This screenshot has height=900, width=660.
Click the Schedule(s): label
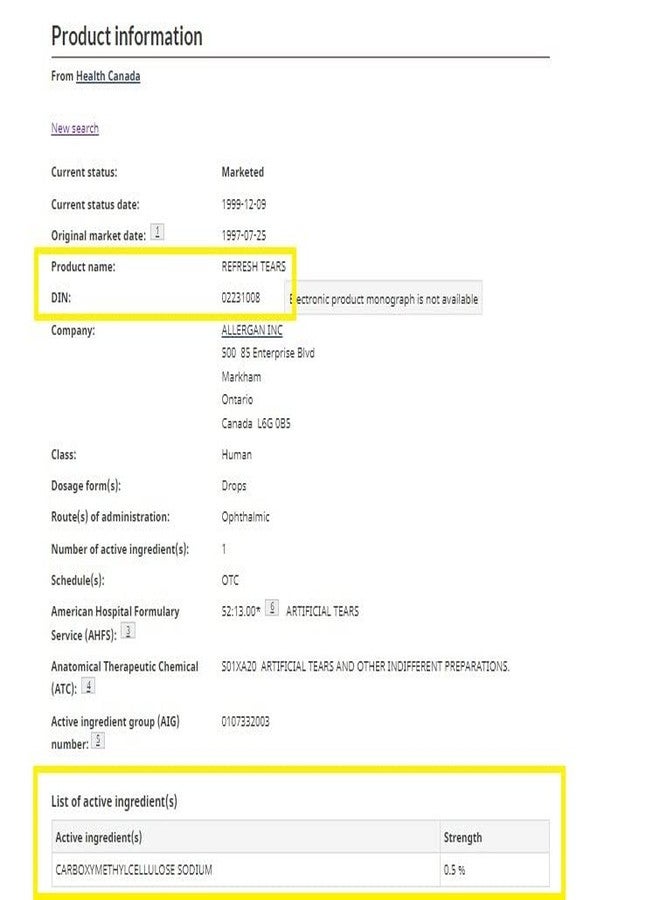coord(78,580)
